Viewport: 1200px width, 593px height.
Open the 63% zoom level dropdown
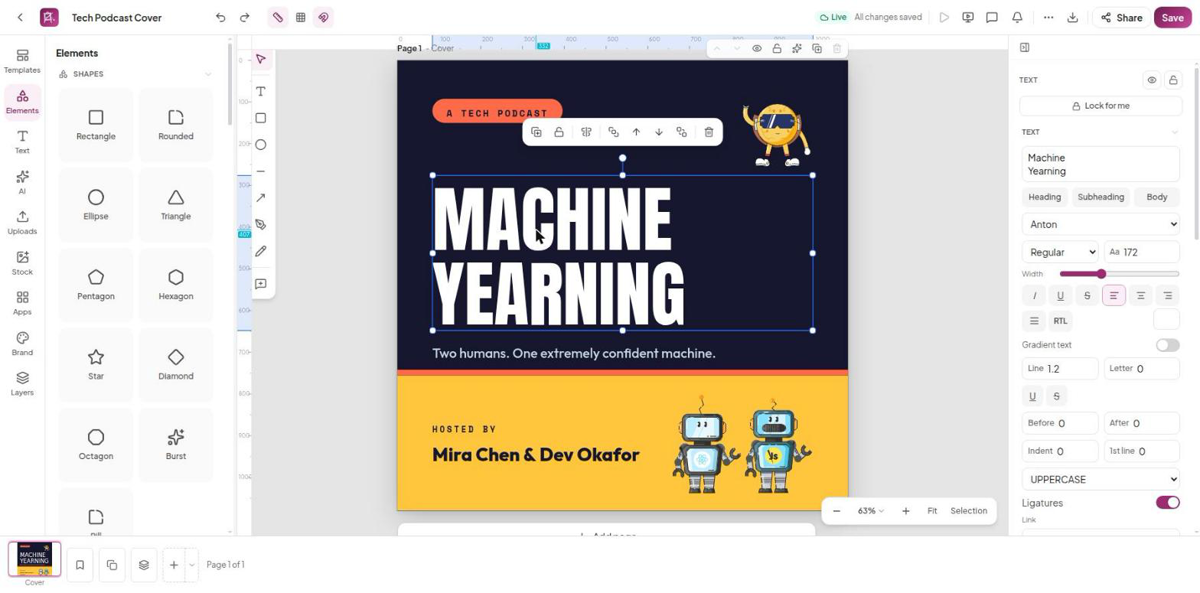870,511
